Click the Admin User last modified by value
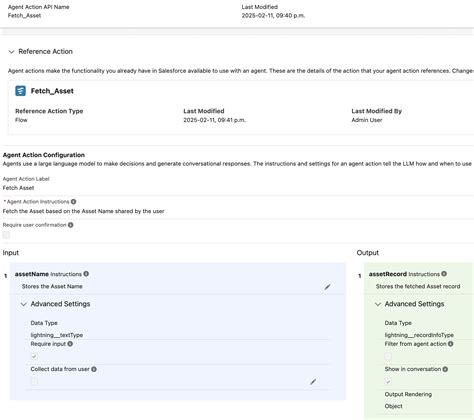 click(367, 120)
